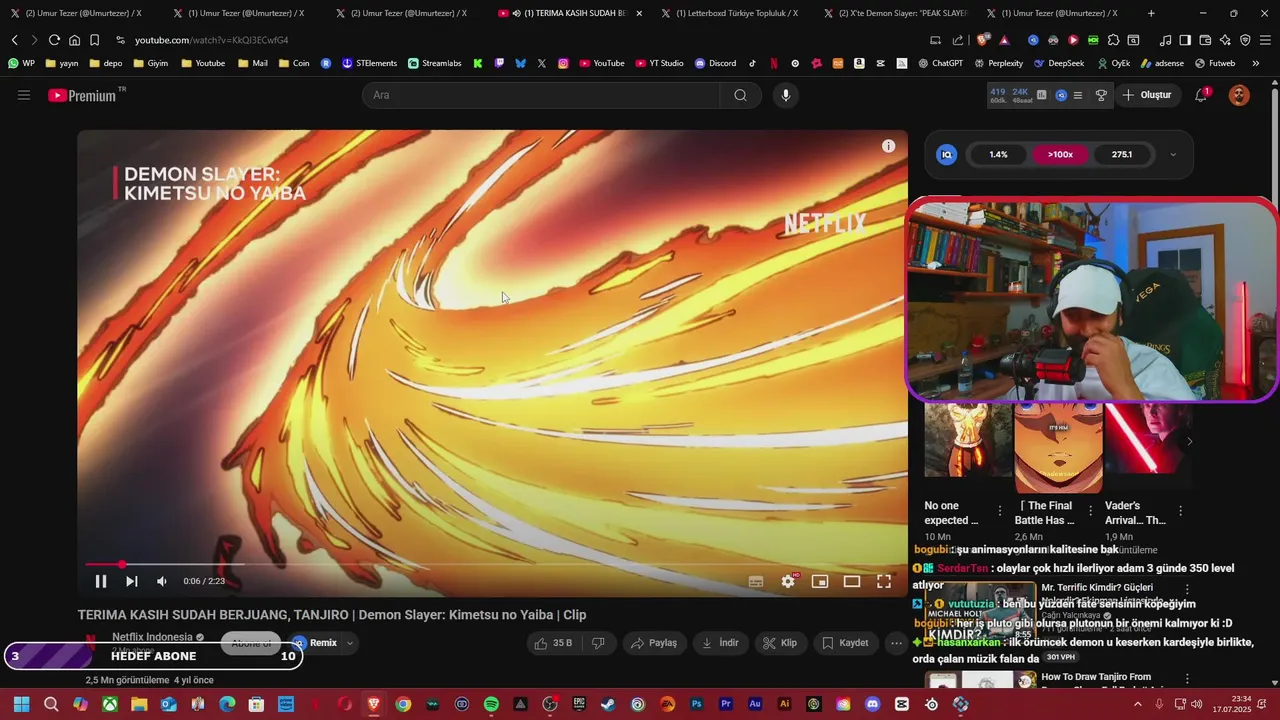The image size is (1280, 720).
Task: Open the ChatGPT bookmark
Action: [940, 63]
